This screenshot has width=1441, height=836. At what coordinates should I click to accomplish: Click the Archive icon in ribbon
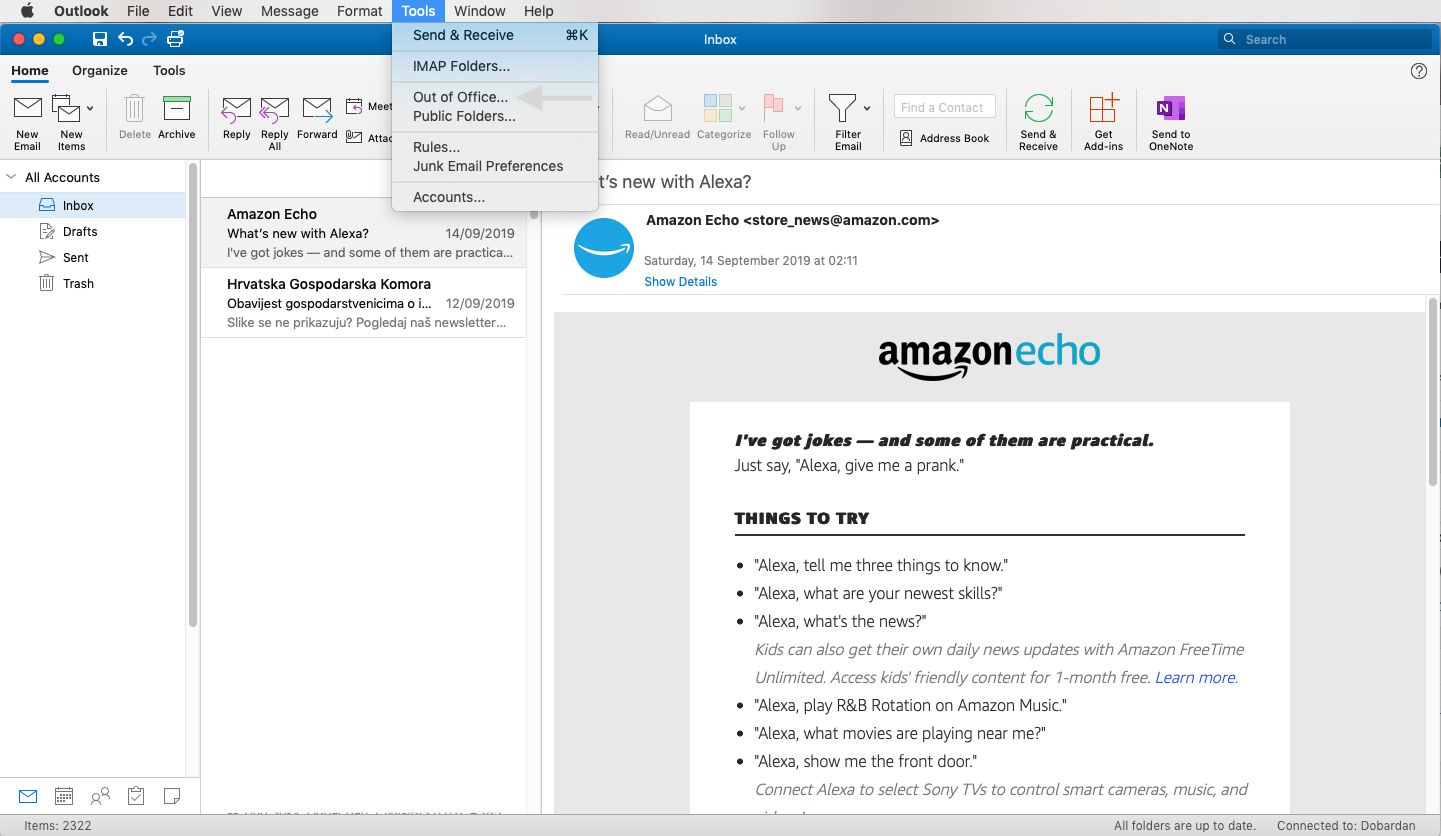(176, 108)
